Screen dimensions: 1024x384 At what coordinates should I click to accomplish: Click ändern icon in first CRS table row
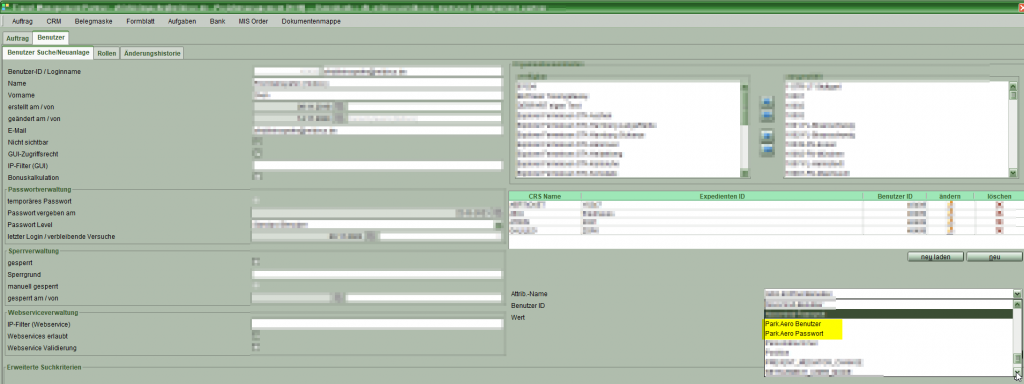point(950,205)
